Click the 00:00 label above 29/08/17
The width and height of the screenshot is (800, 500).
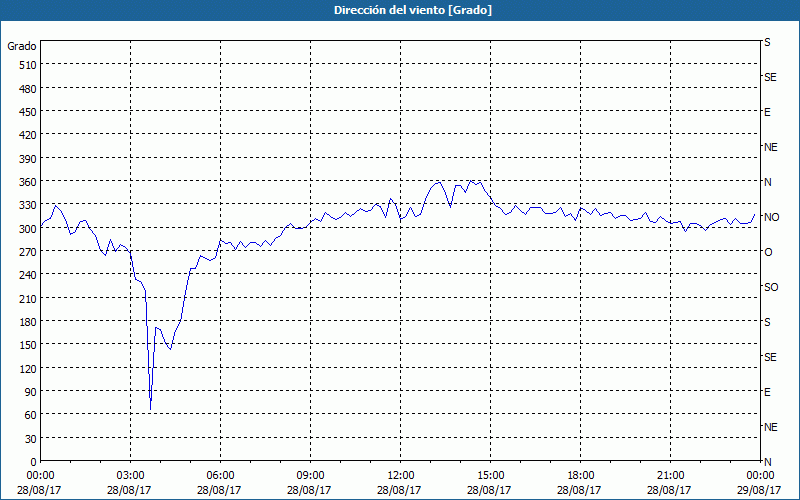(x=760, y=476)
